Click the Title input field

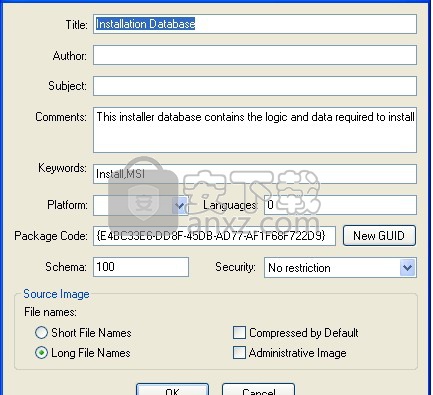(x=255, y=24)
